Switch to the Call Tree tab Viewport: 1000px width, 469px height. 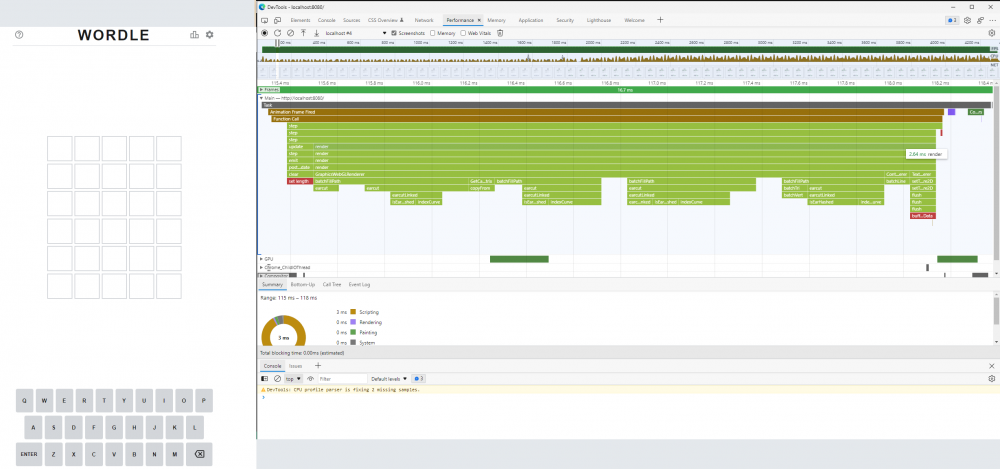pyautogui.click(x=332, y=284)
